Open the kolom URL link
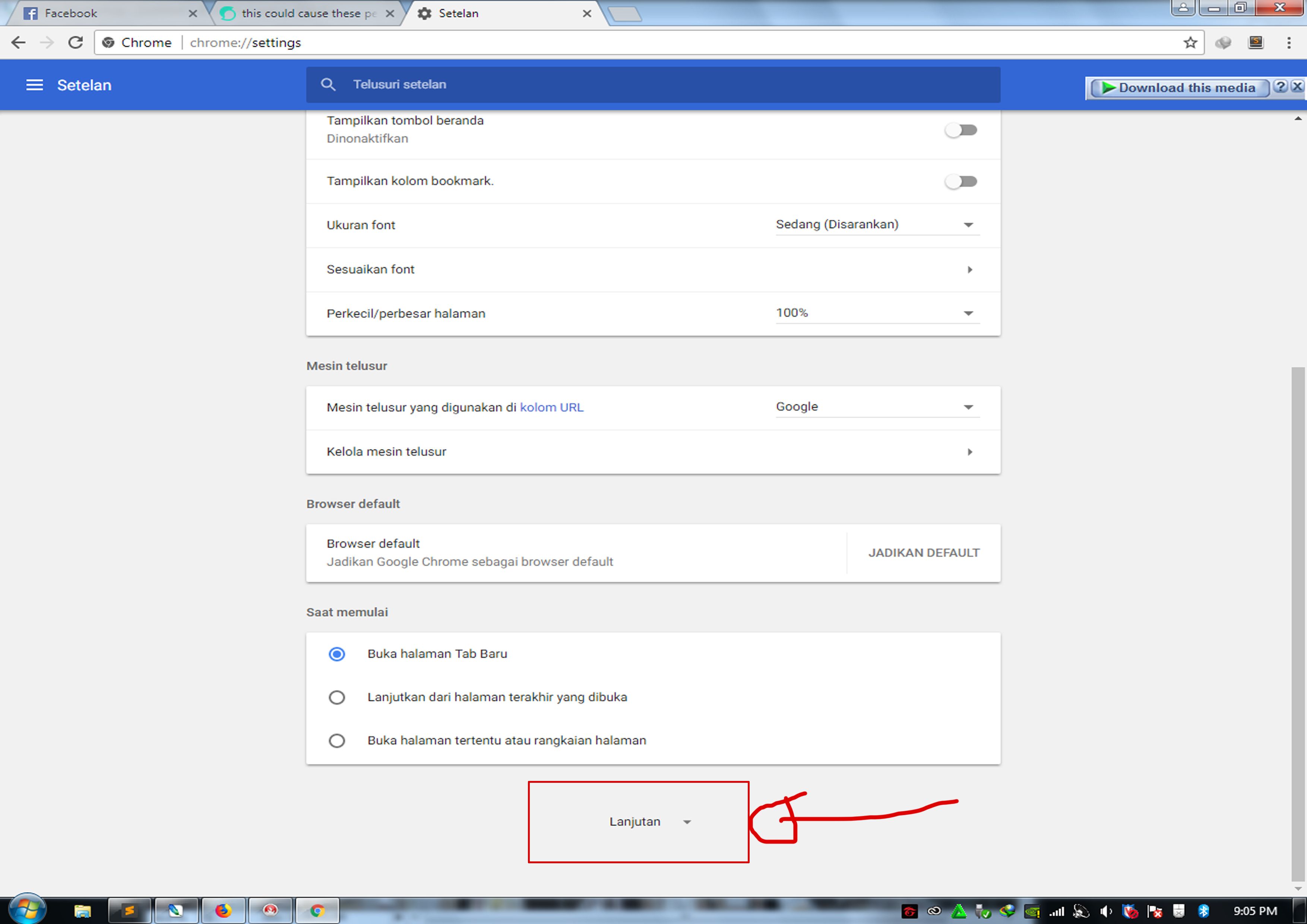This screenshot has height=924, width=1307. tap(551, 408)
